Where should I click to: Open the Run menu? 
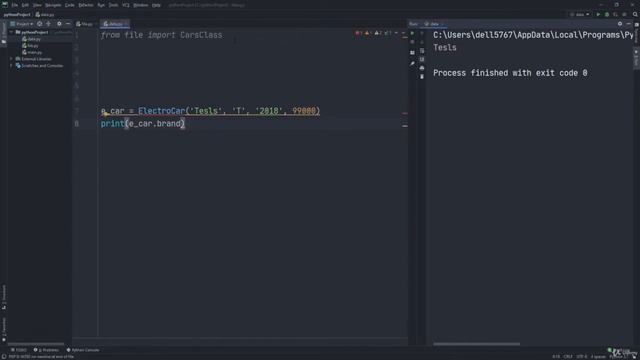click(x=101, y=5)
